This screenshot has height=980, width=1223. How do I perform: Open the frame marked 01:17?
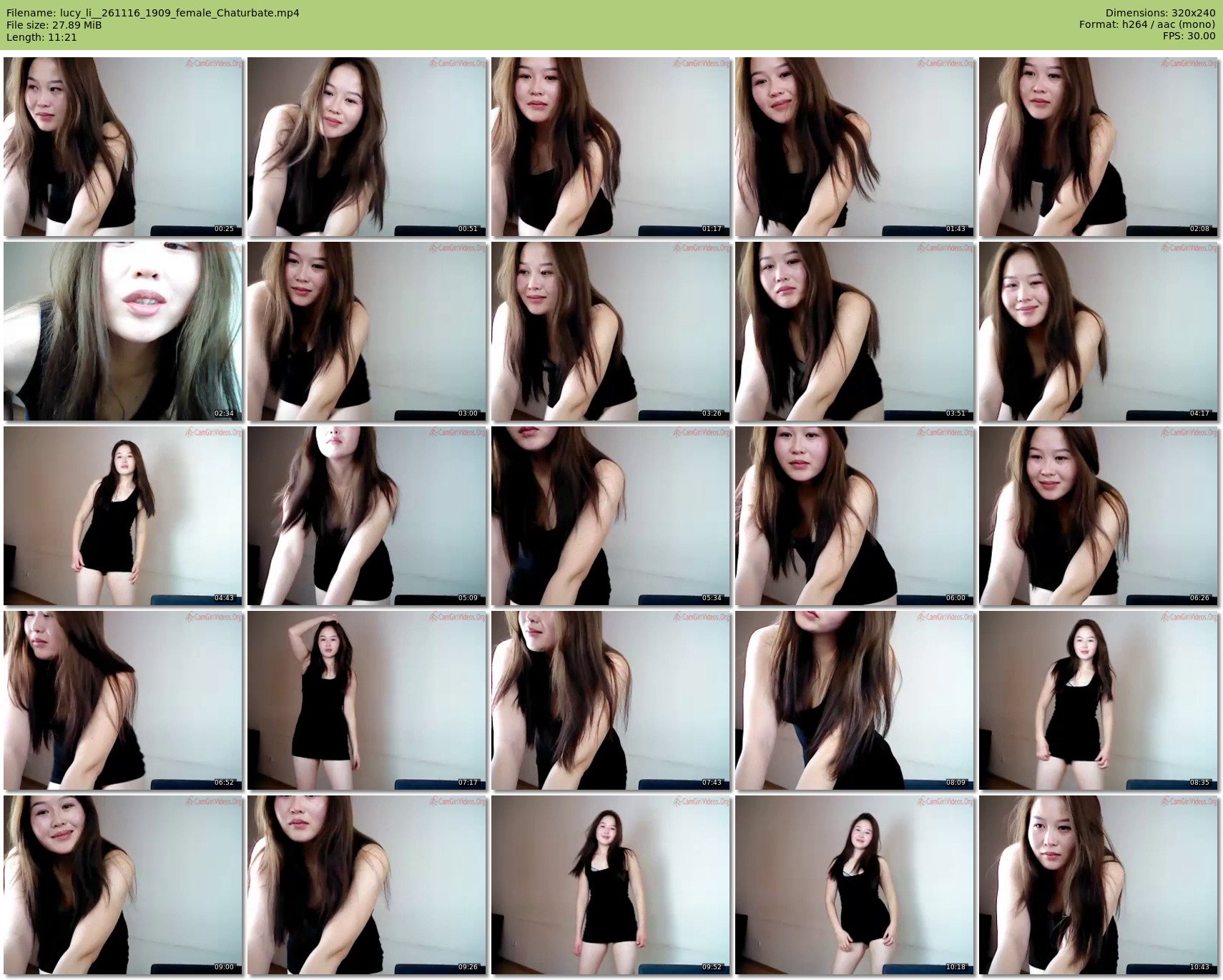[x=610, y=147]
